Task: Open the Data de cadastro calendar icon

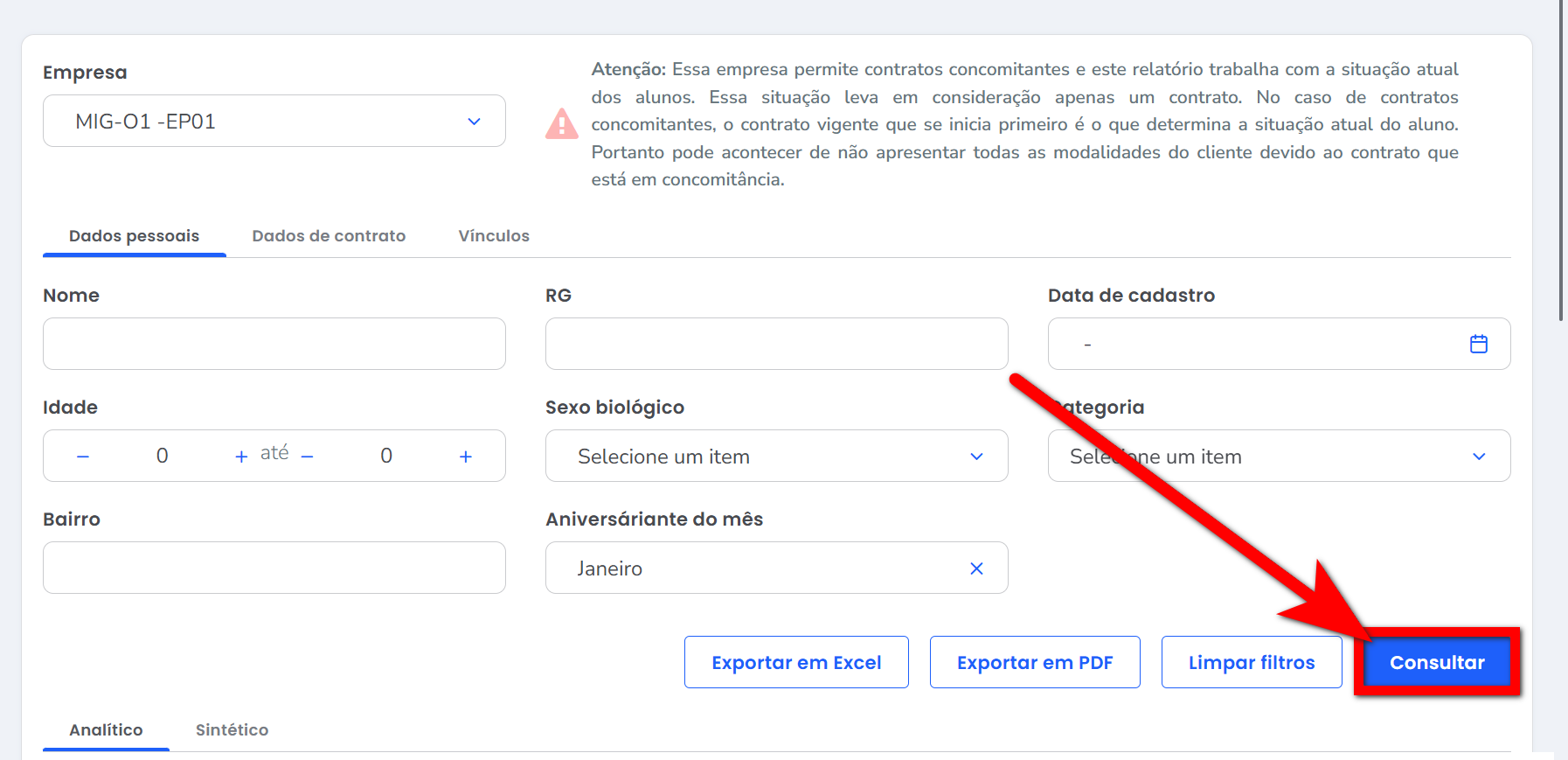Action: pyautogui.click(x=1478, y=344)
